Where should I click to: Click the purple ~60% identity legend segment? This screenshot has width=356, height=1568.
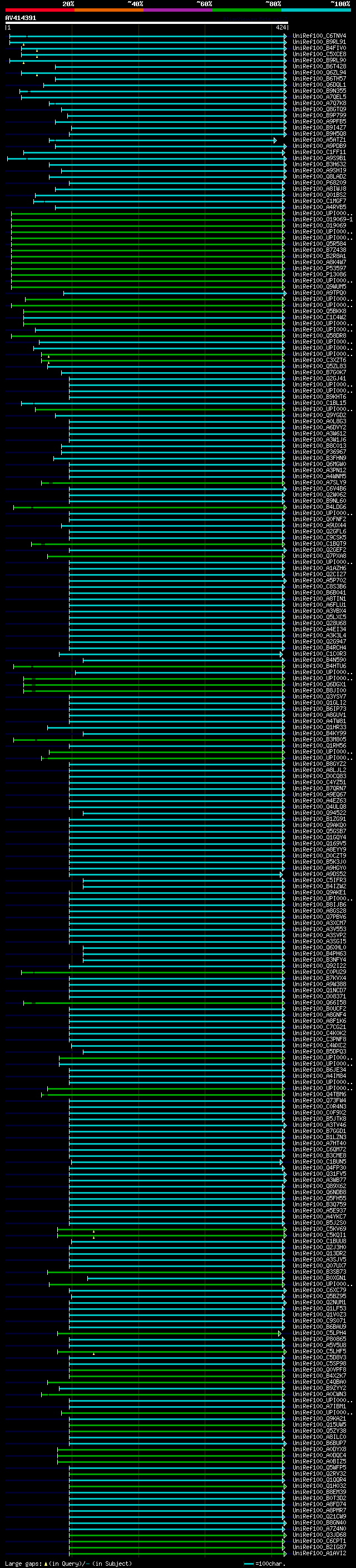[179, 11]
